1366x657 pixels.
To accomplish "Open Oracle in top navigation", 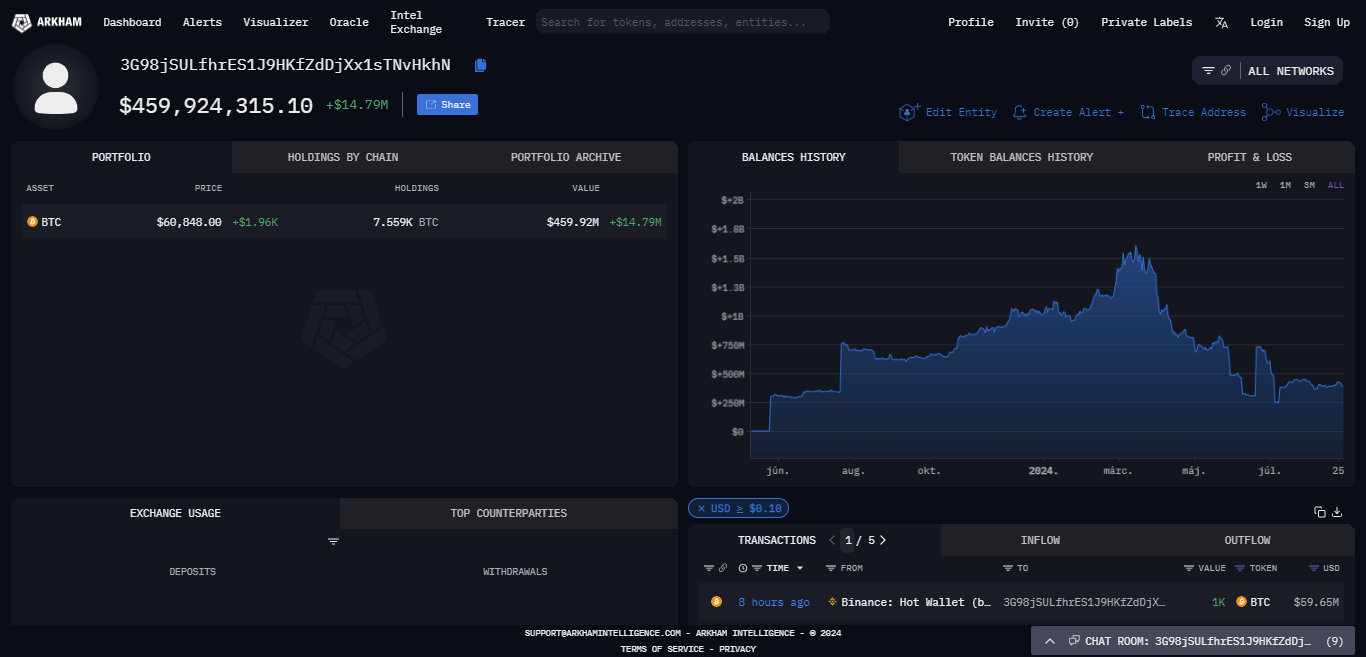I will pyautogui.click(x=349, y=22).
